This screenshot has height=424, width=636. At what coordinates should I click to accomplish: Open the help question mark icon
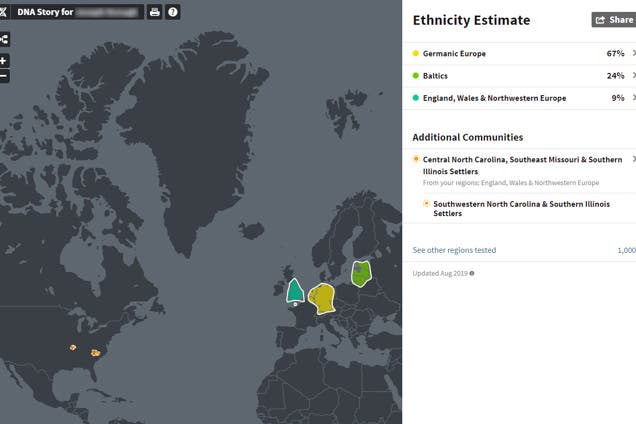173,12
